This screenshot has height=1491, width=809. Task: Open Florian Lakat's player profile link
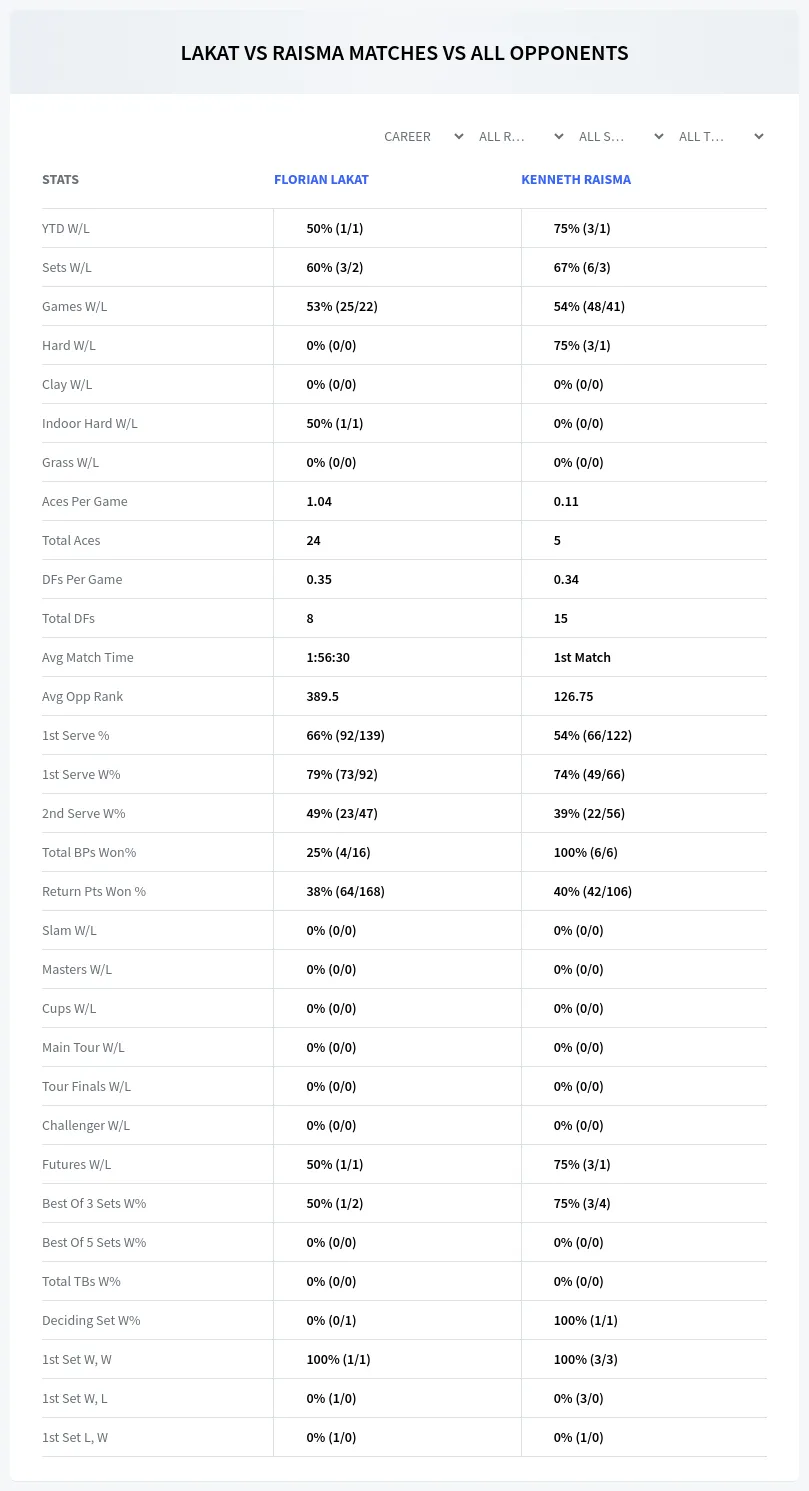pos(321,180)
